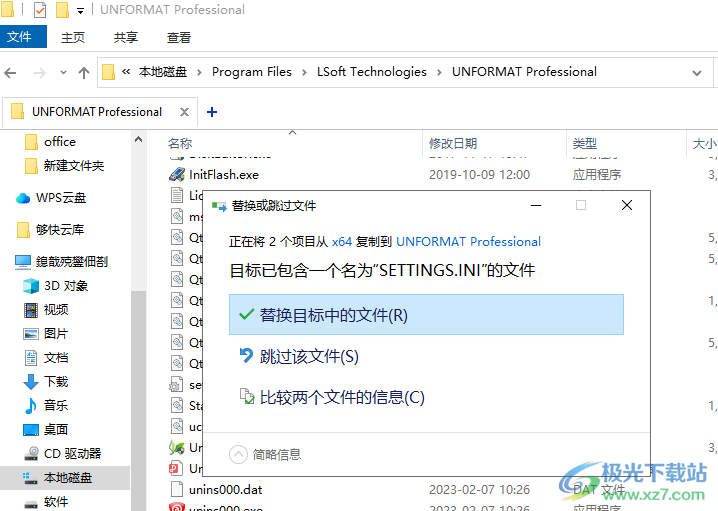Add a new tab with plus button

[x=212, y=112]
